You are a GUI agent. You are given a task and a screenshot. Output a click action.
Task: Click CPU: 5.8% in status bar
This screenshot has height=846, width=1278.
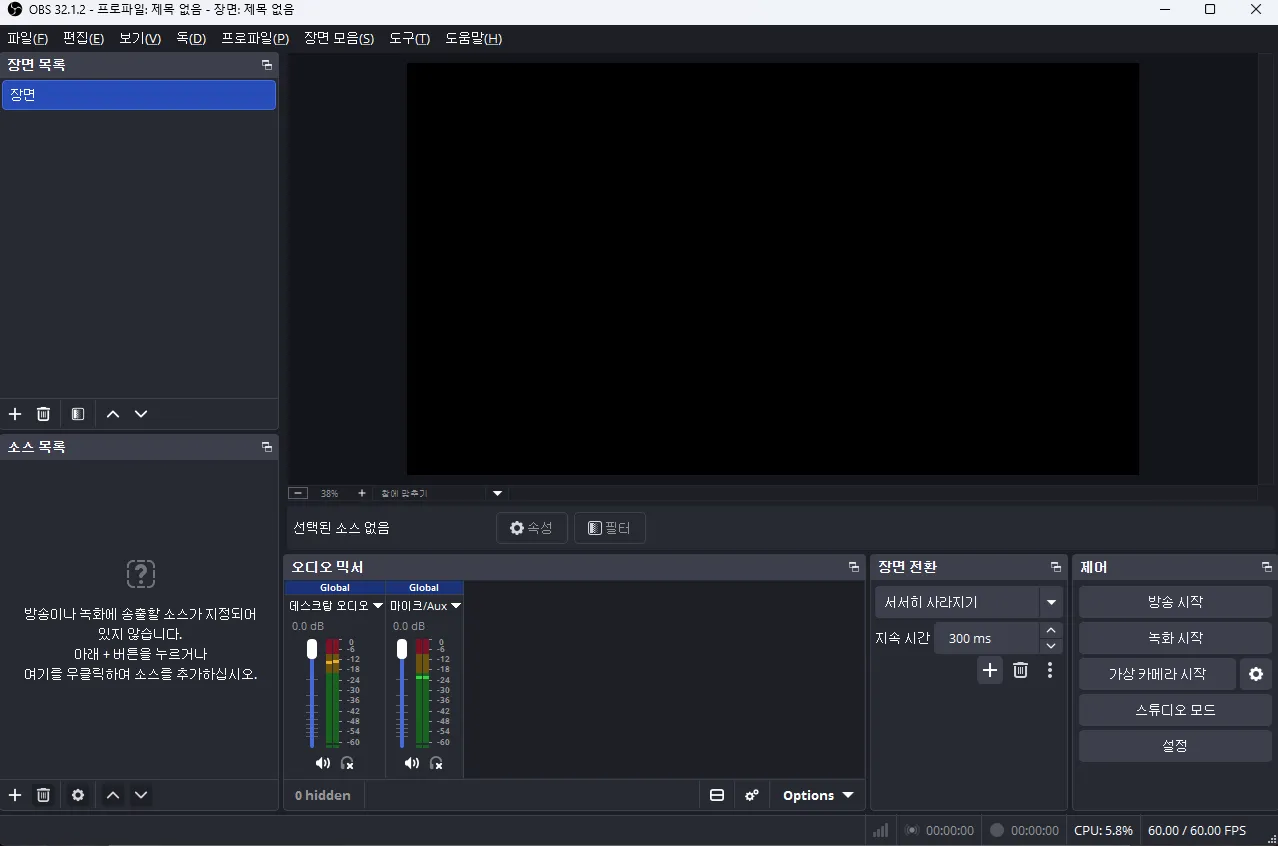pyautogui.click(x=1104, y=830)
